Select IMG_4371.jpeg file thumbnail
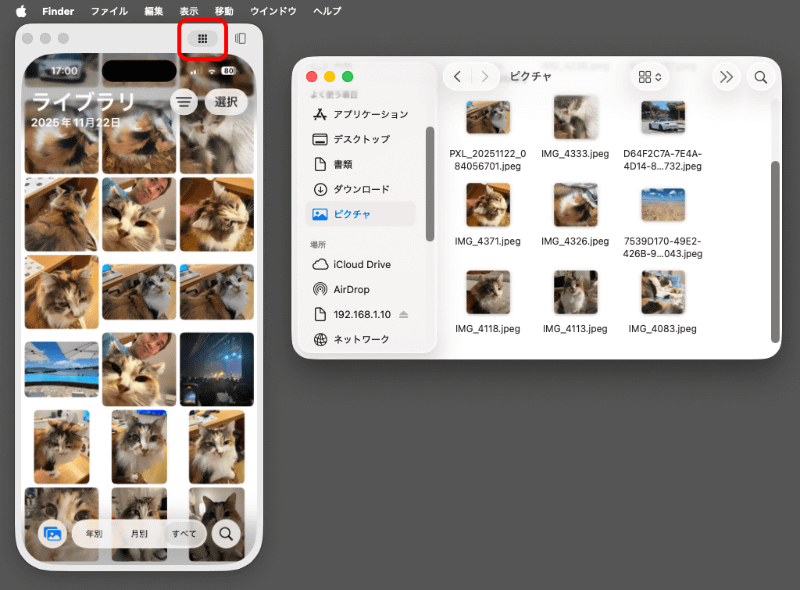The width and height of the screenshot is (800, 590). 488,205
